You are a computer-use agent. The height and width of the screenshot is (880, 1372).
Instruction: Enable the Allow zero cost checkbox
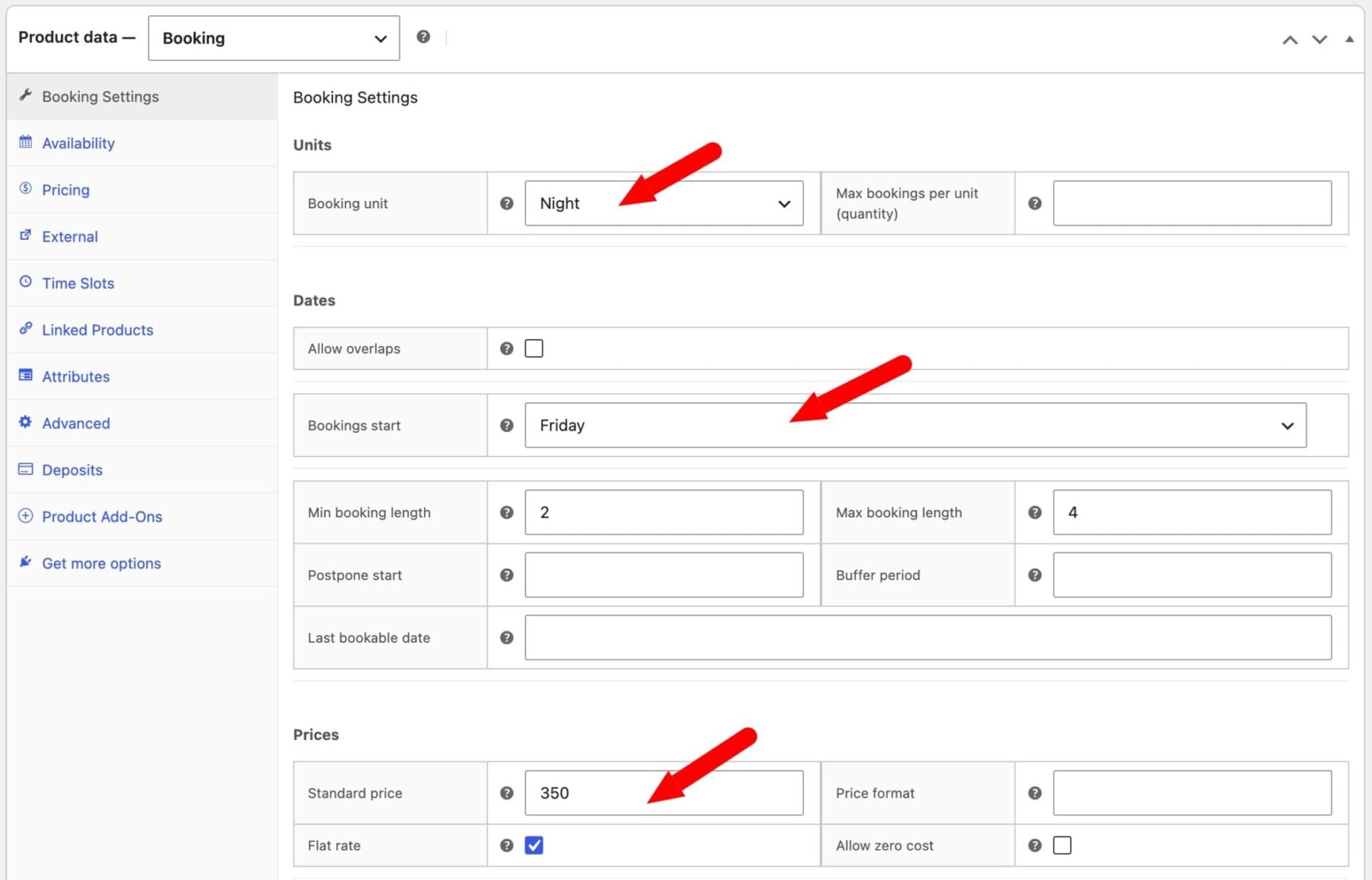(x=1062, y=846)
